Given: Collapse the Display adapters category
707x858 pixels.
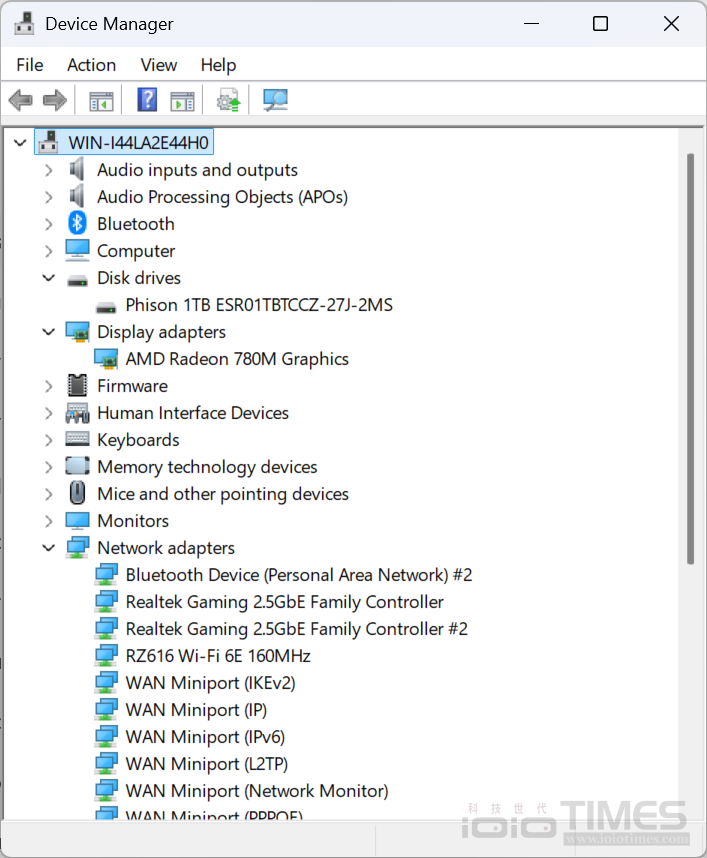Looking at the screenshot, I should [48, 332].
